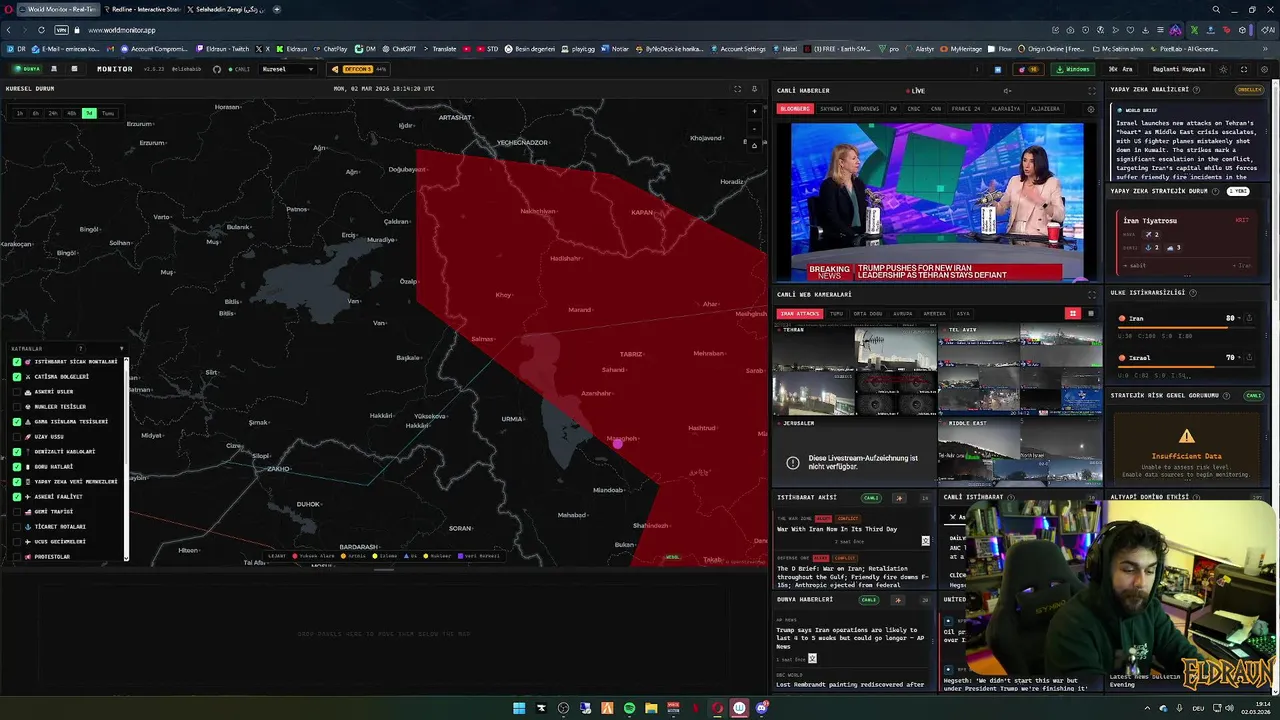Click the DEFCON 3 status badge
The height and width of the screenshot is (720, 1280).
(358, 69)
